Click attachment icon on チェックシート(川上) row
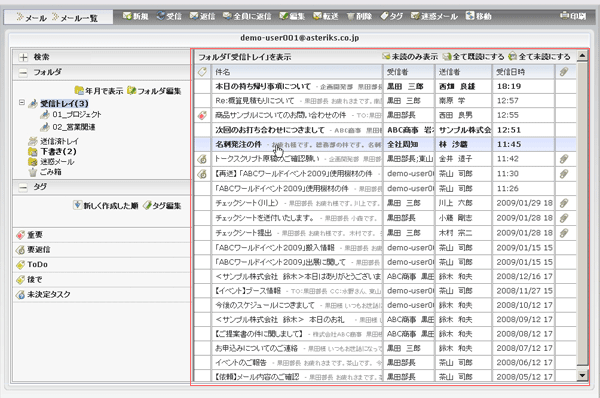This screenshot has width=600, height=398. pyautogui.click(x=564, y=203)
